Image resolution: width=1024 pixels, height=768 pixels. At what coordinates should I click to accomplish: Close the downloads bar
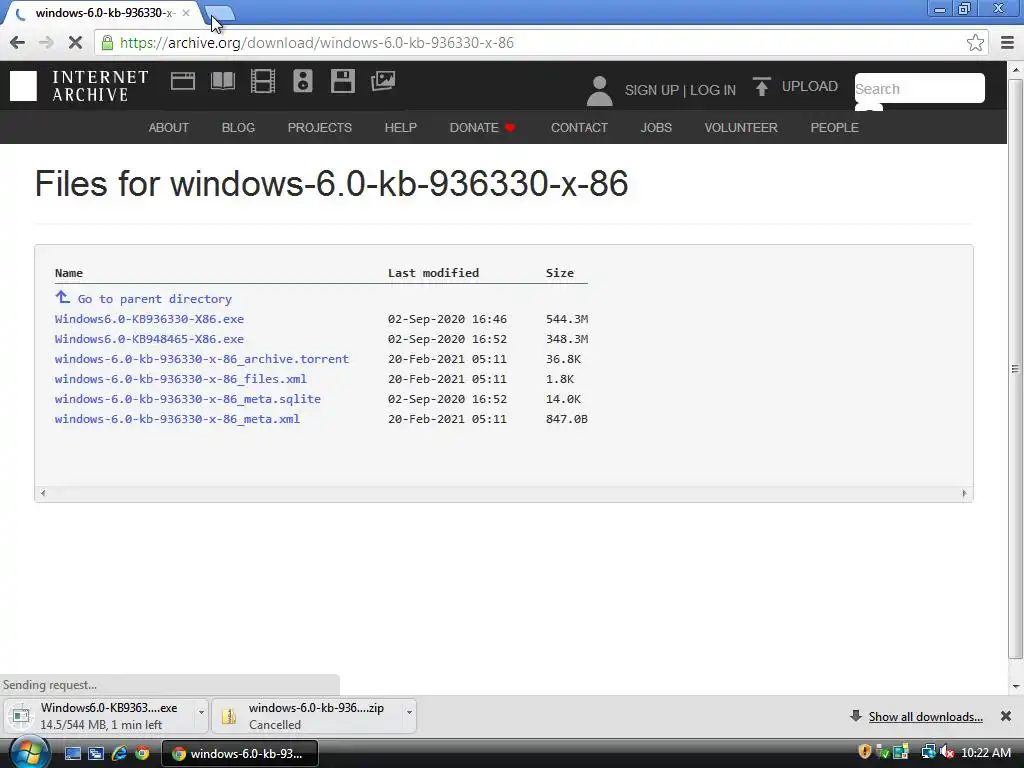[x=1006, y=716]
